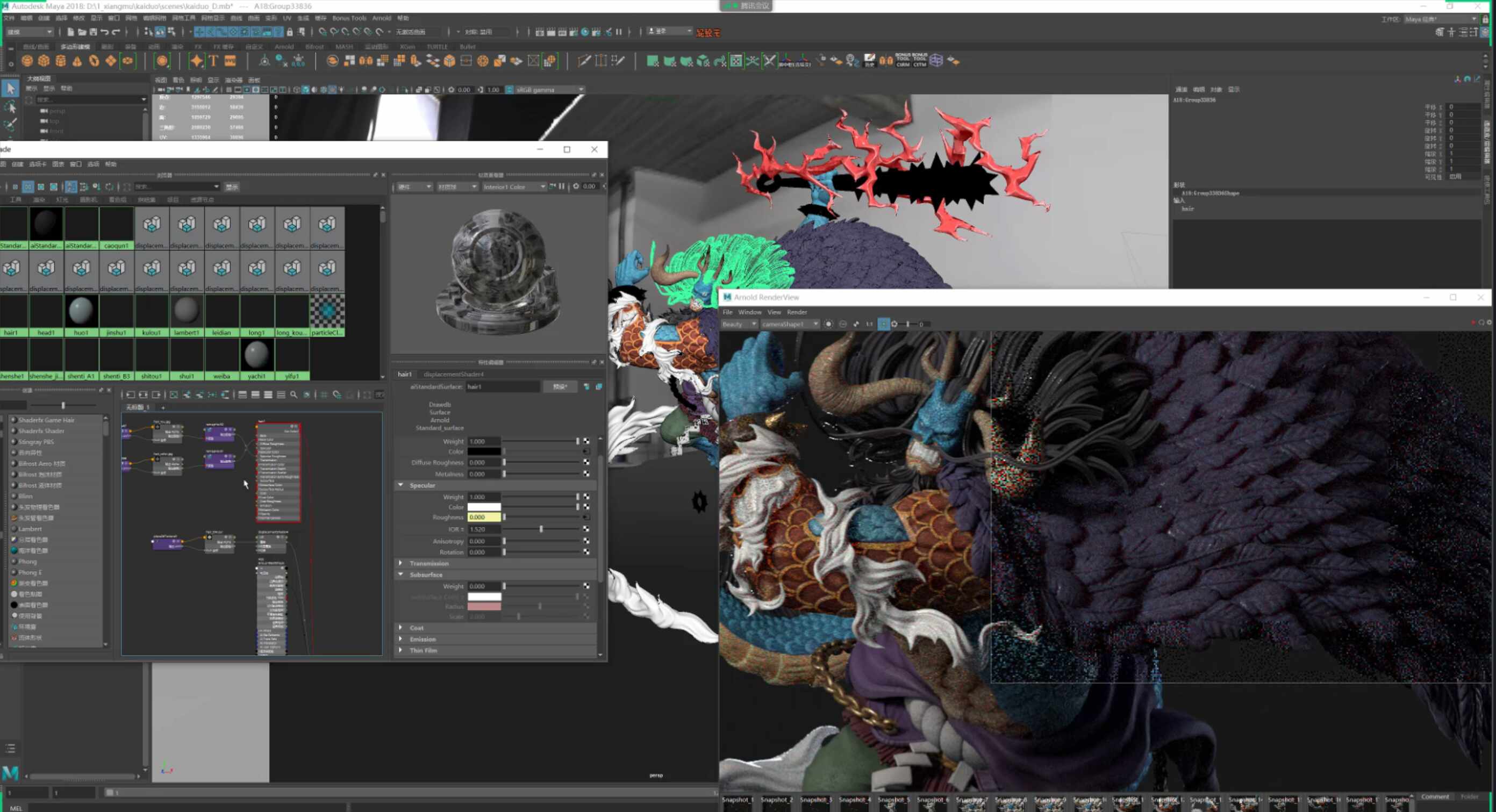This screenshot has width=1496, height=812.
Task: Toggle crop region button in Arnold RenderView
Action: pos(883,324)
